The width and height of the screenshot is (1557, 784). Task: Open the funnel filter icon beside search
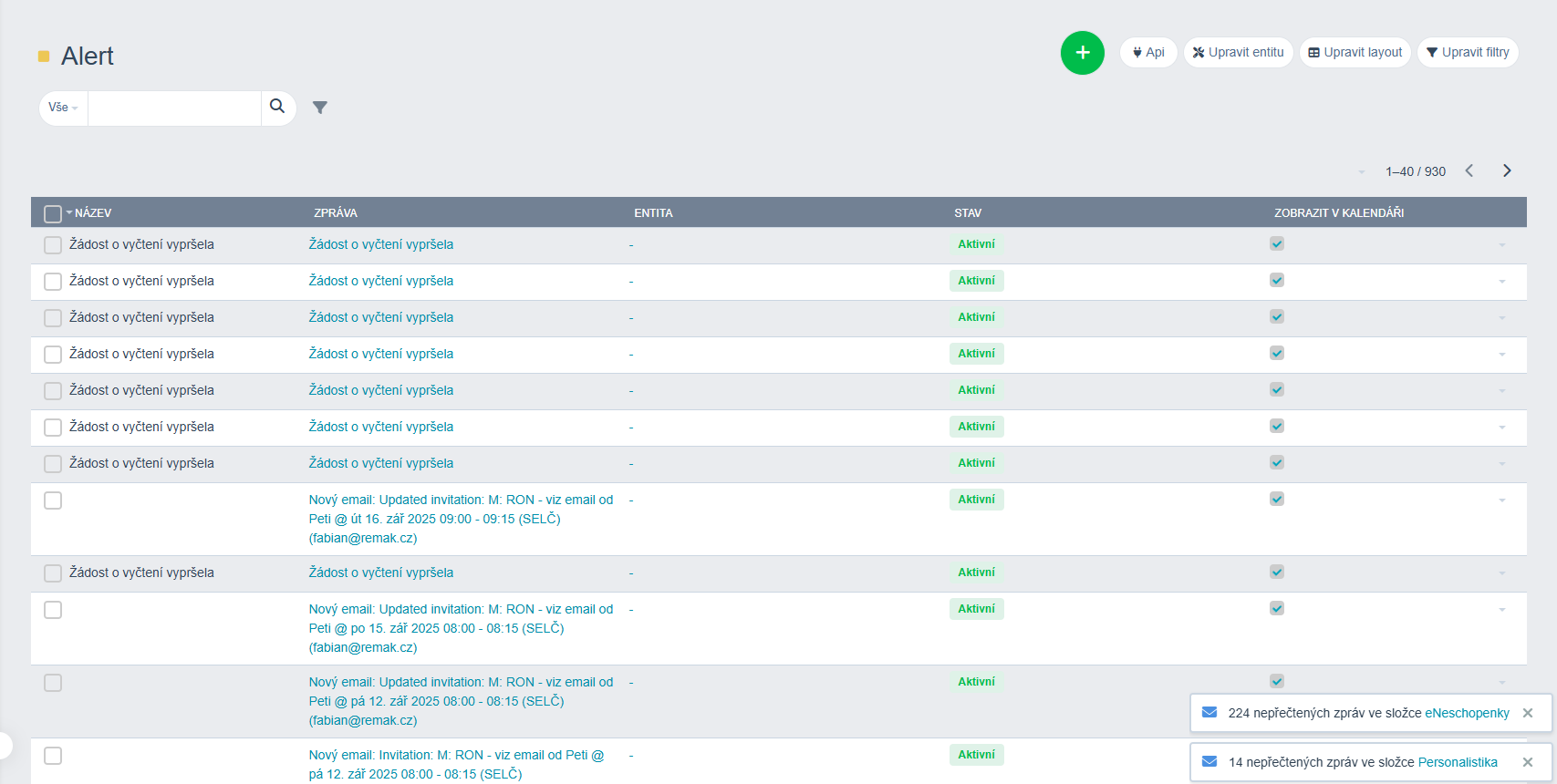click(319, 108)
